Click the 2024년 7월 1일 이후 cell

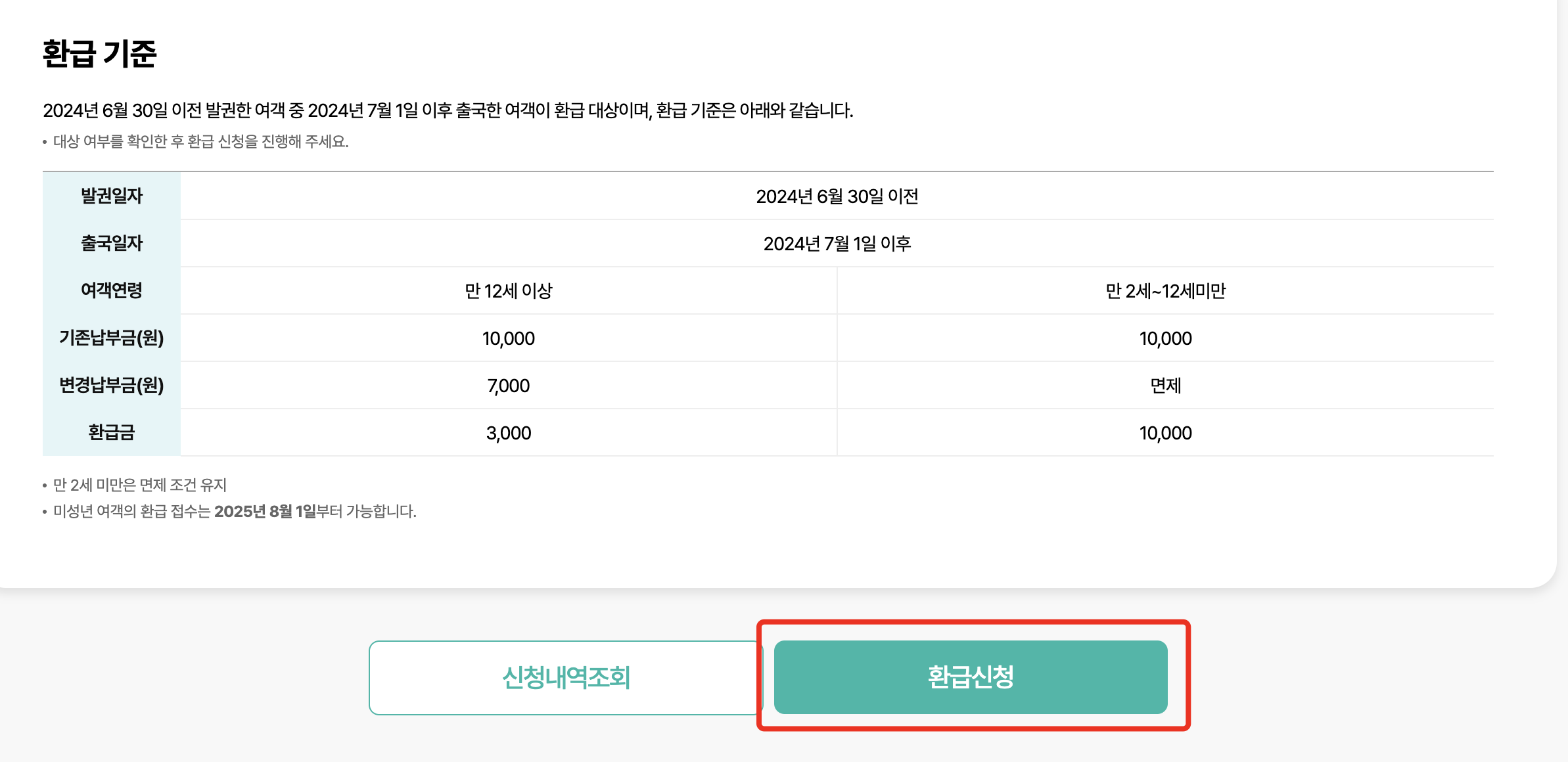pyautogui.click(x=839, y=243)
